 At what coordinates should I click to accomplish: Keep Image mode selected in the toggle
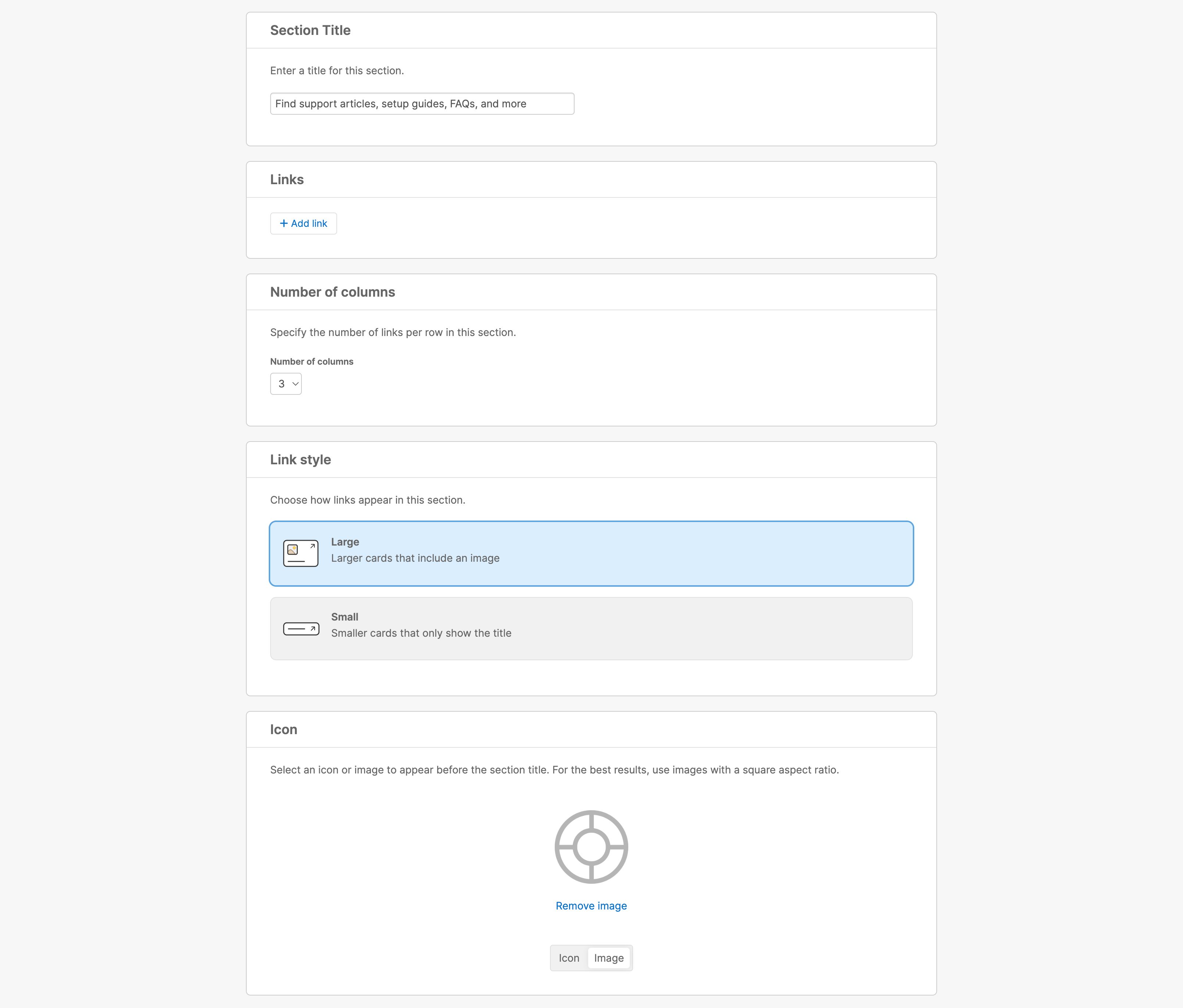609,958
